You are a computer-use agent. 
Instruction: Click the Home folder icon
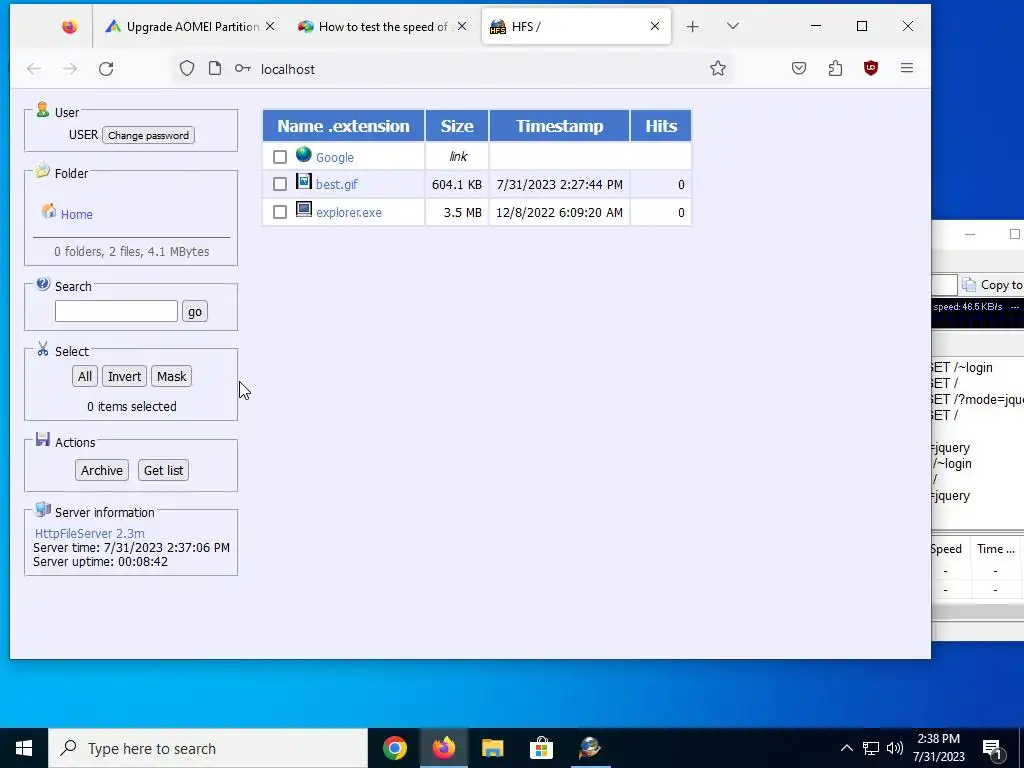tap(48, 211)
